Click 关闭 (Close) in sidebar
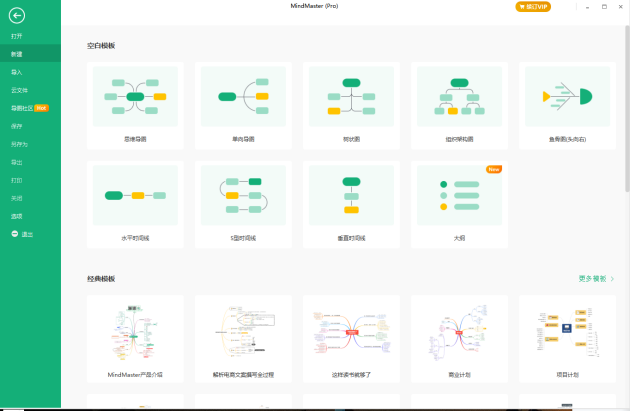The image size is (630, 411). [x=30, y=198]
